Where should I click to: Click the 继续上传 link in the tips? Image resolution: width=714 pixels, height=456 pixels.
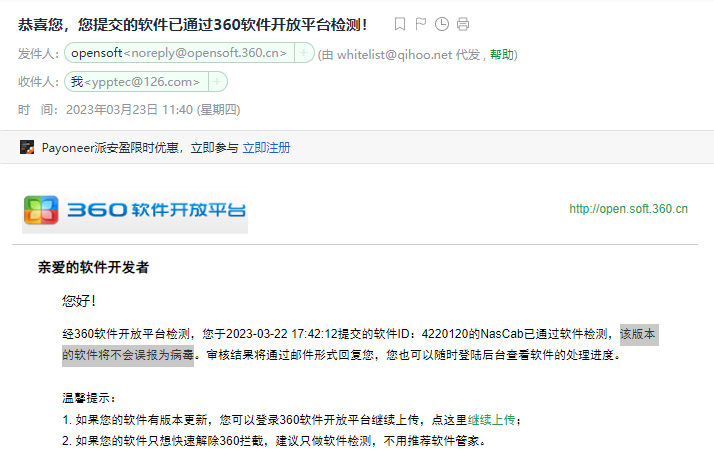[492, 420]
